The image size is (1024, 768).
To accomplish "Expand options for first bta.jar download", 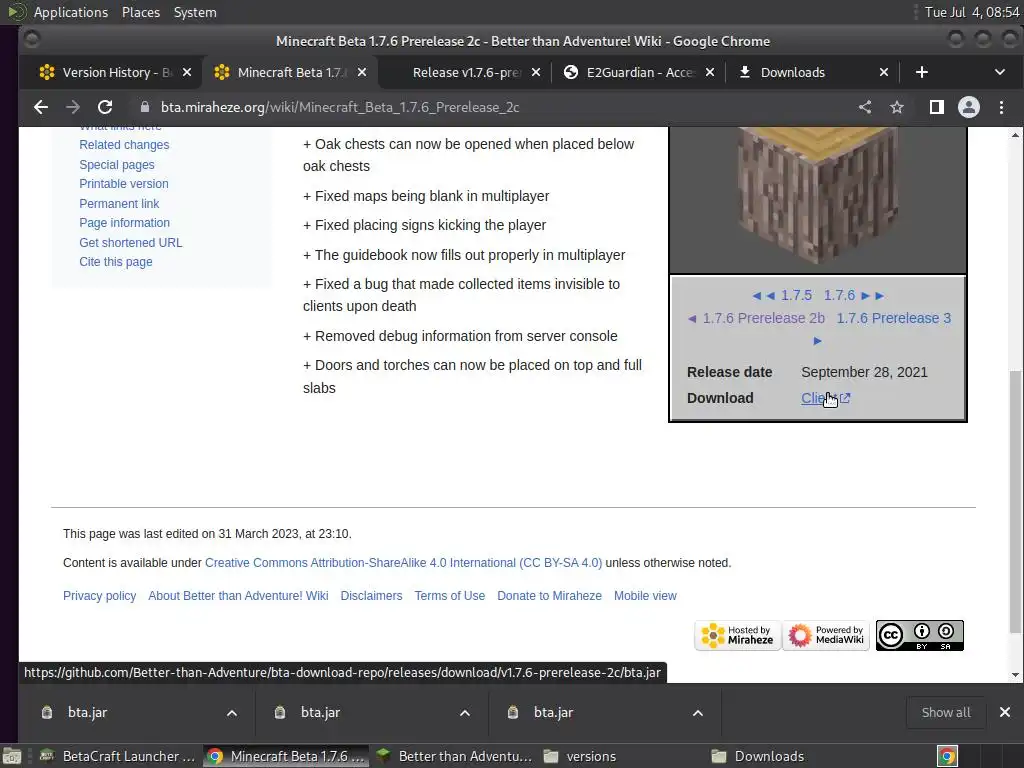I will (232, 712).
